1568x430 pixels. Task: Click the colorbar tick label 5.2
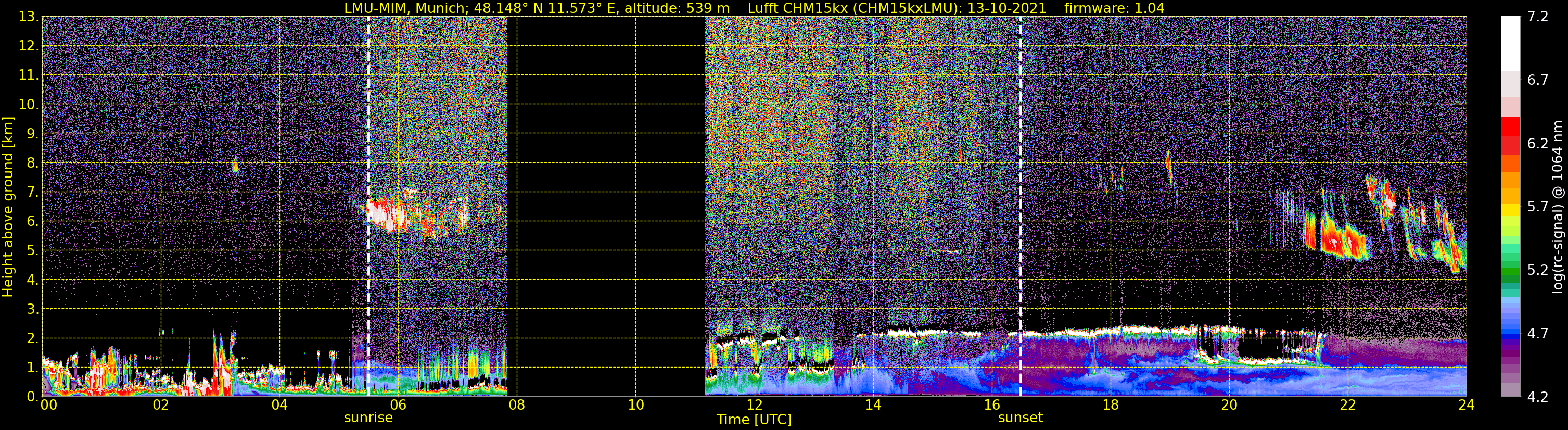pyautogui.click(x=1538, y=270)
